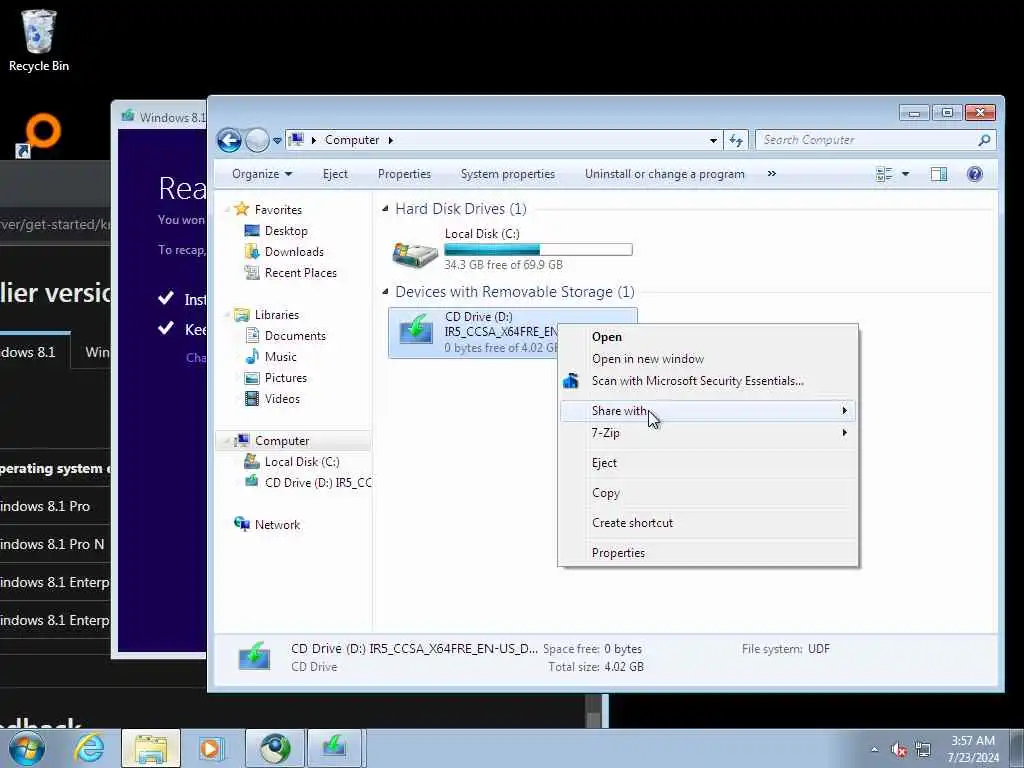Expand the arrow after Computer breadcrumb

coord(391,140)
